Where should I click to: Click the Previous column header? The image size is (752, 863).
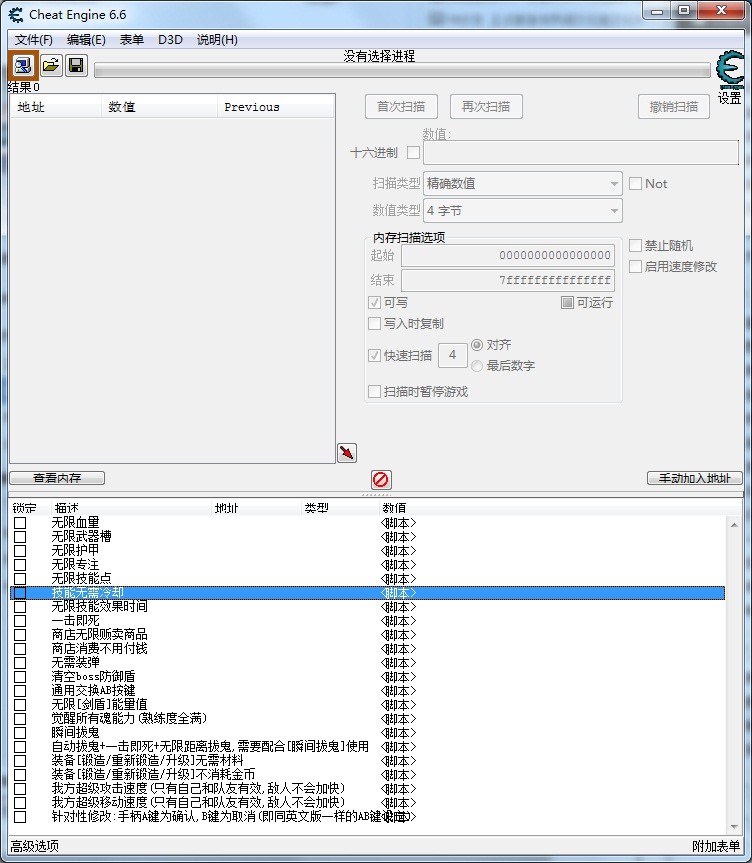tap(275, 107)
